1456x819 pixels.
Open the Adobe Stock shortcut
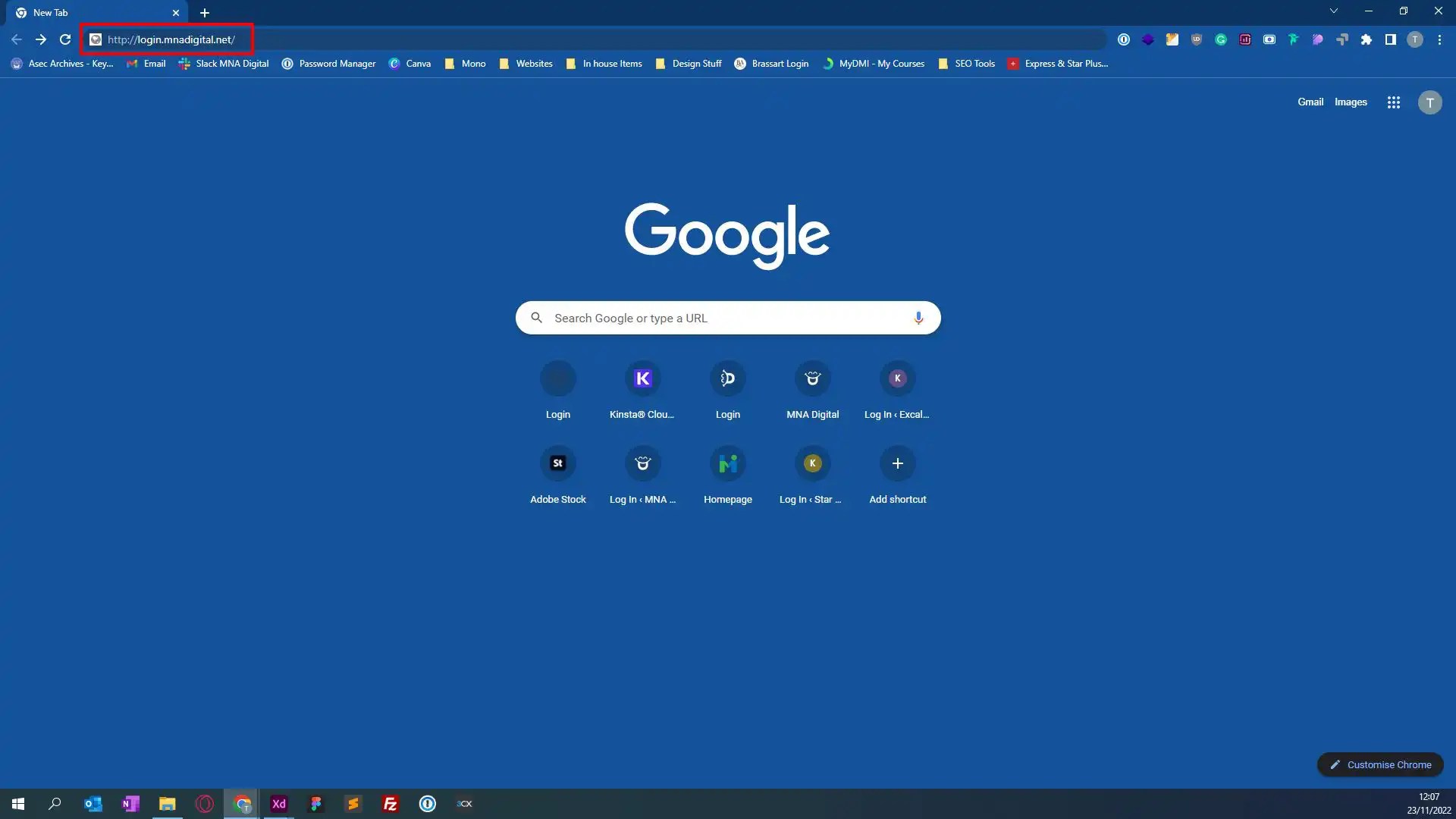point(557,463)
